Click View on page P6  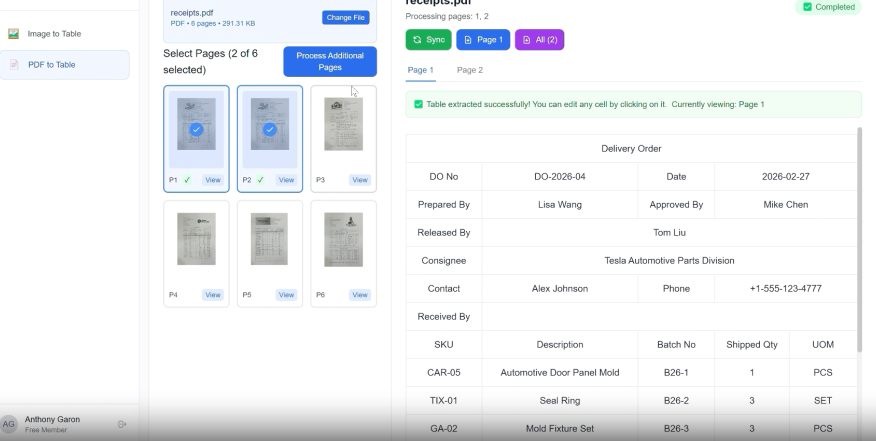tap(360, 295)
